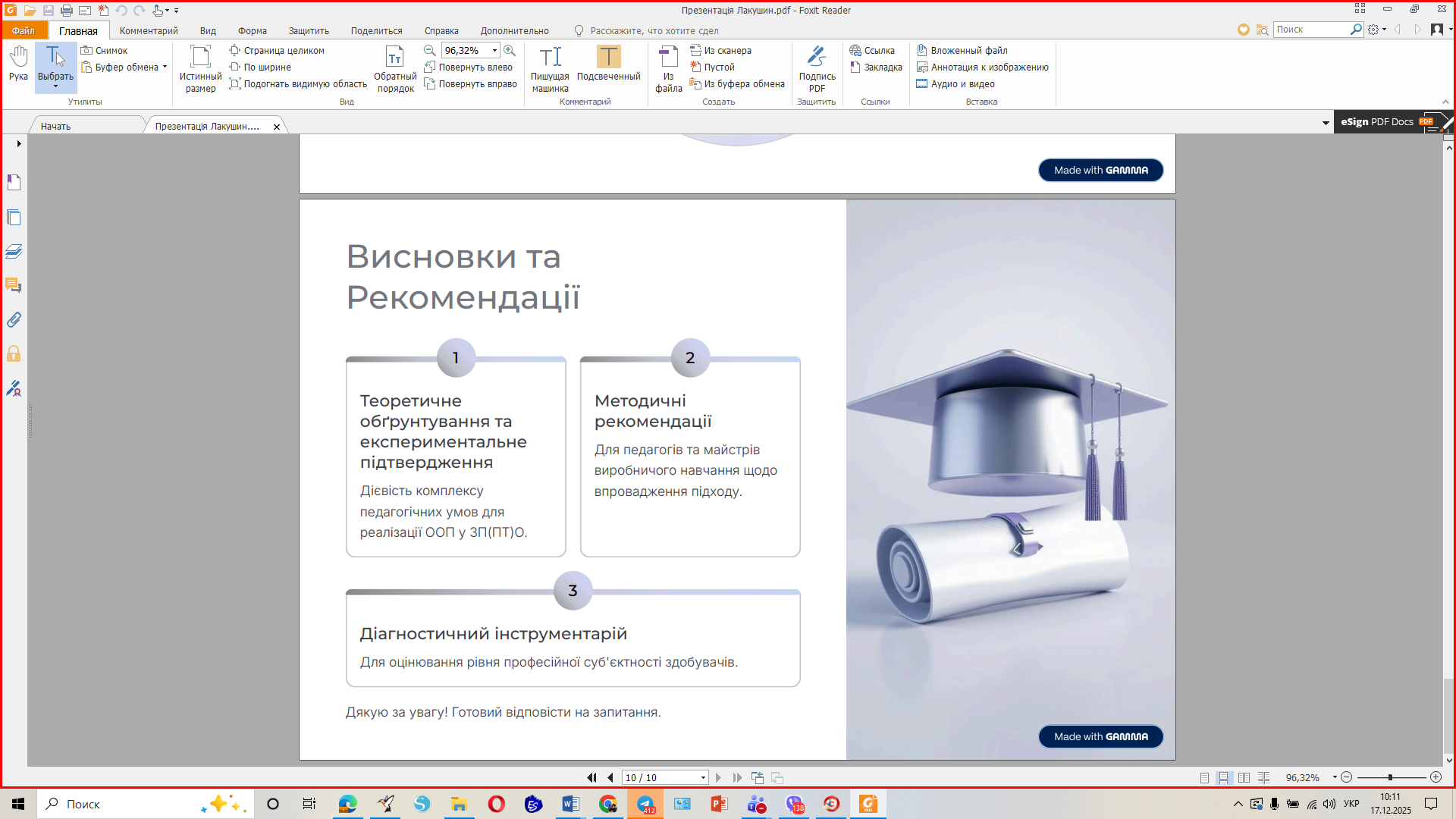Open the layers panel in left sidebar

pos(14,251)
